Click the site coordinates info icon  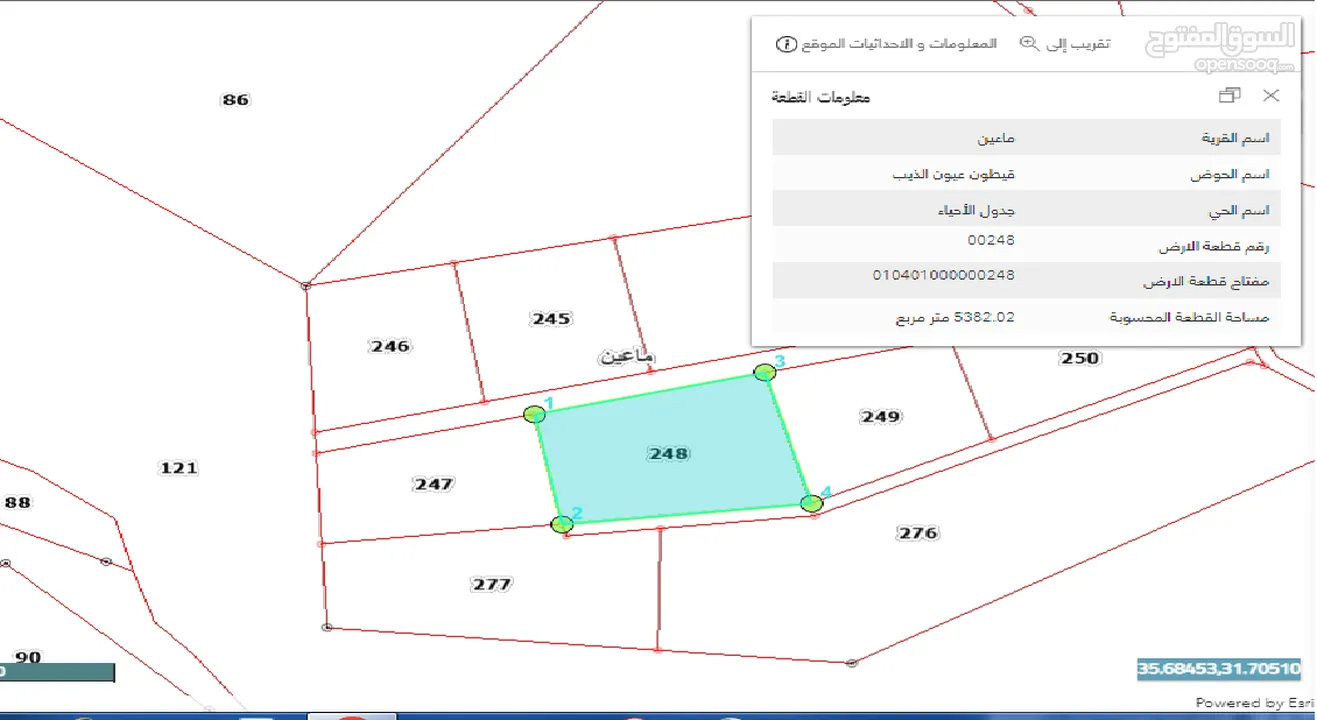point(786,44)
